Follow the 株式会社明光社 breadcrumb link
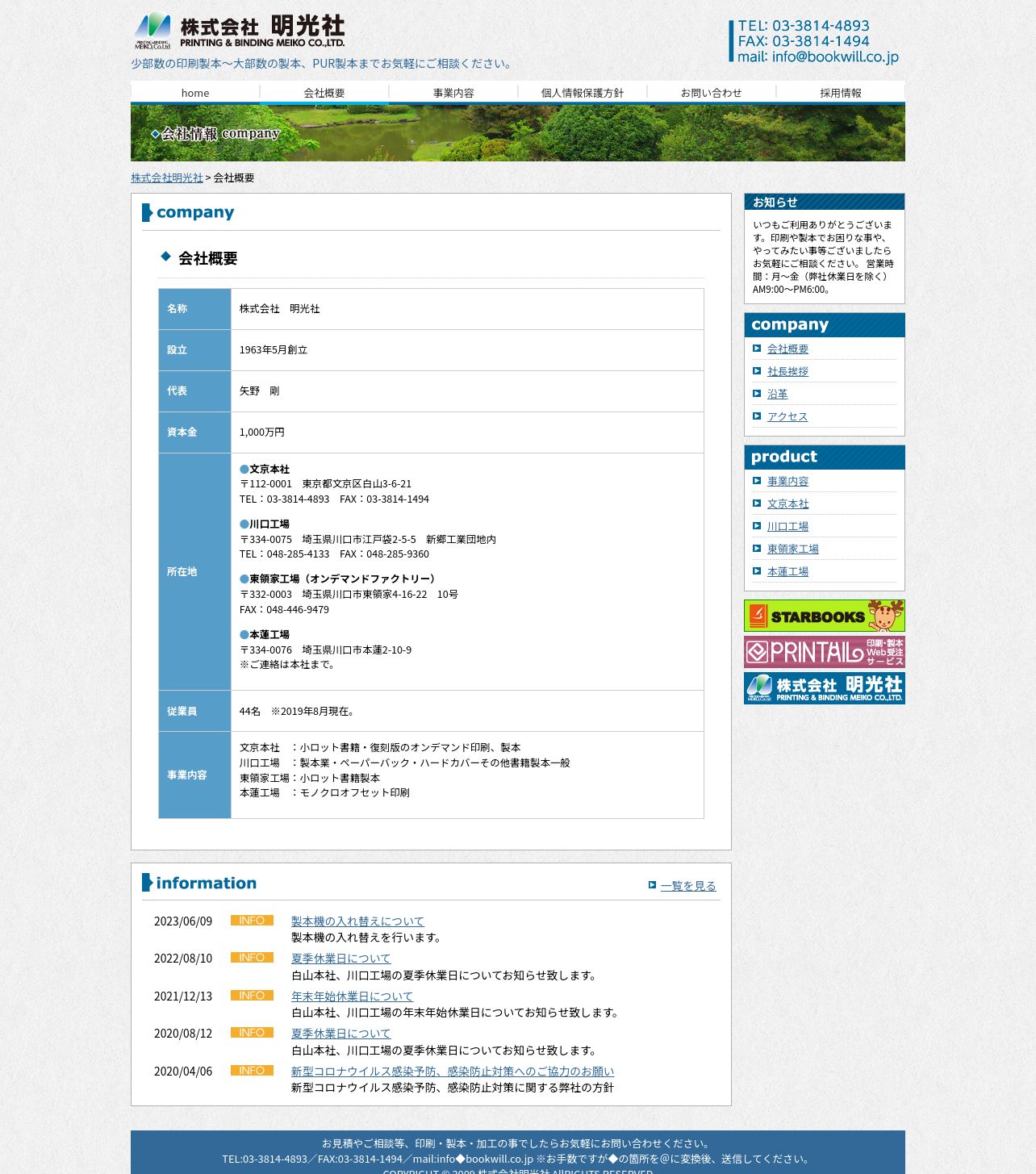Image resolution: width=1036 pixels, height=1174 pixels. point(167,178)
